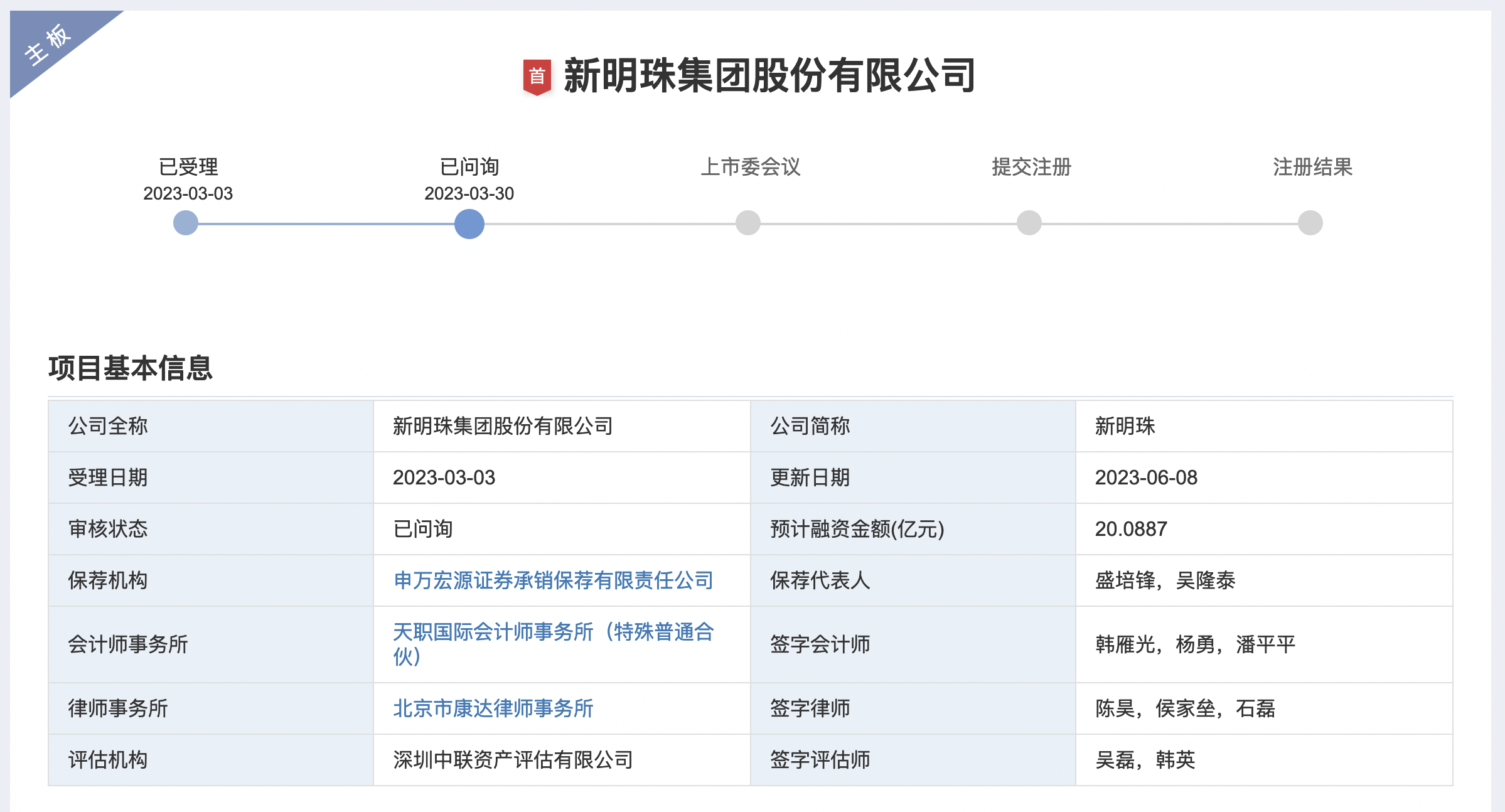
Task: Click the 注册结果 stage label
Action: click(1312, 167)
